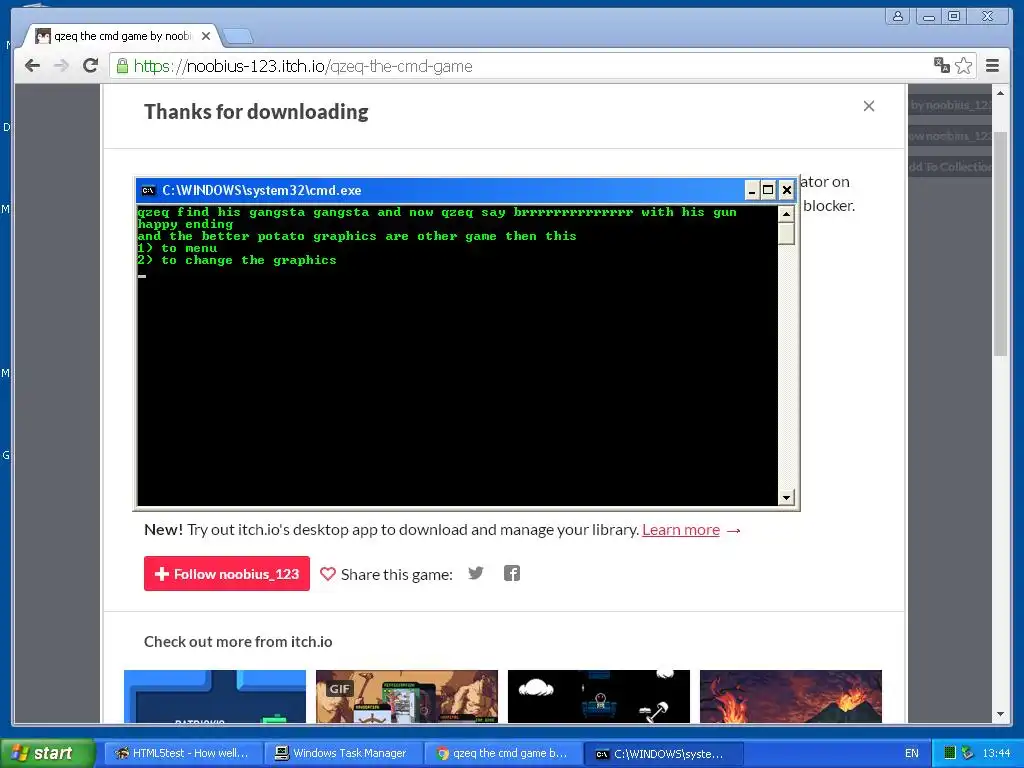Viewport: 1024px width, 768px height.
Task: Click the EN language indicator
Action: coord(912,753)
